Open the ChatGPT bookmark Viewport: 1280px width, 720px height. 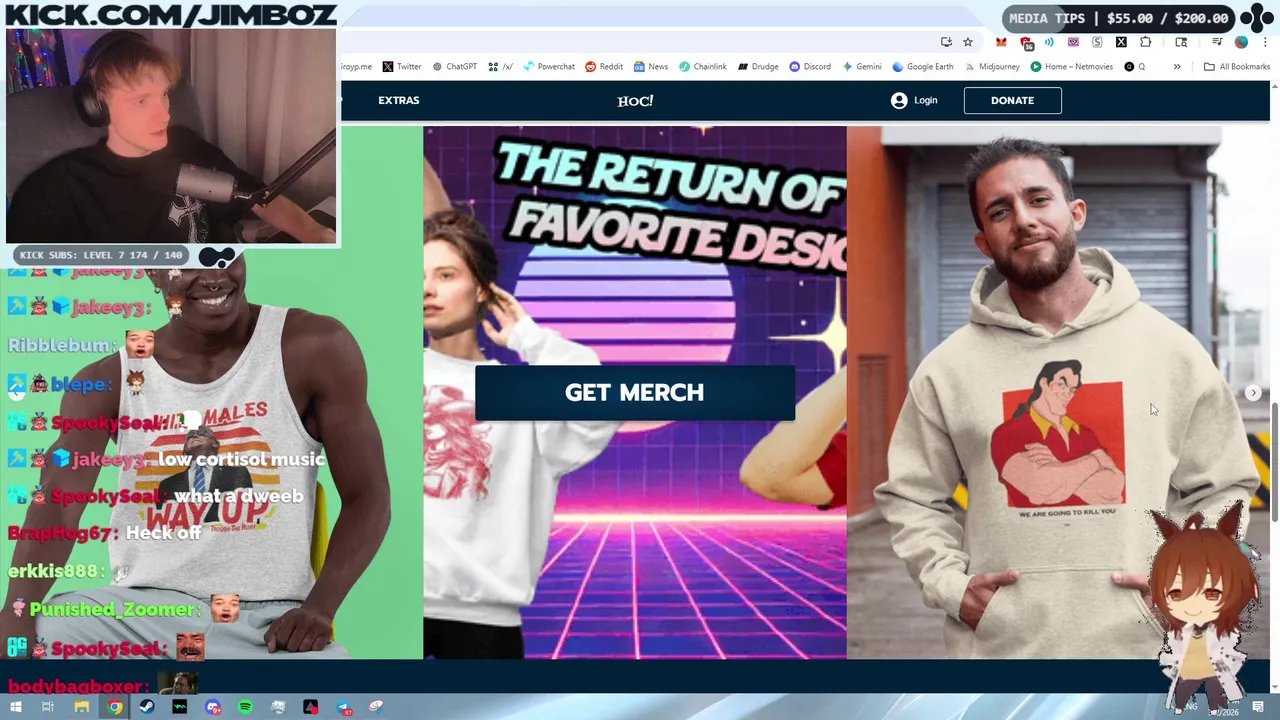coord(454,67)
